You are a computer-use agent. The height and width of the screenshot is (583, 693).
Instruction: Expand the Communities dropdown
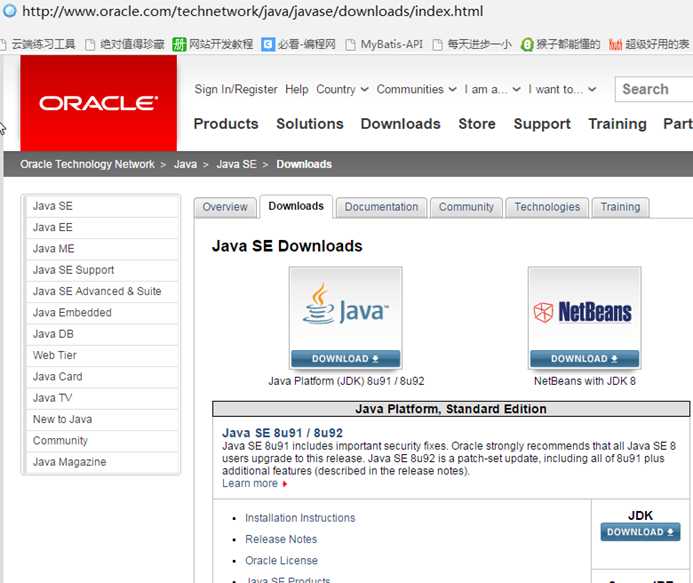[x=416, y=89]
